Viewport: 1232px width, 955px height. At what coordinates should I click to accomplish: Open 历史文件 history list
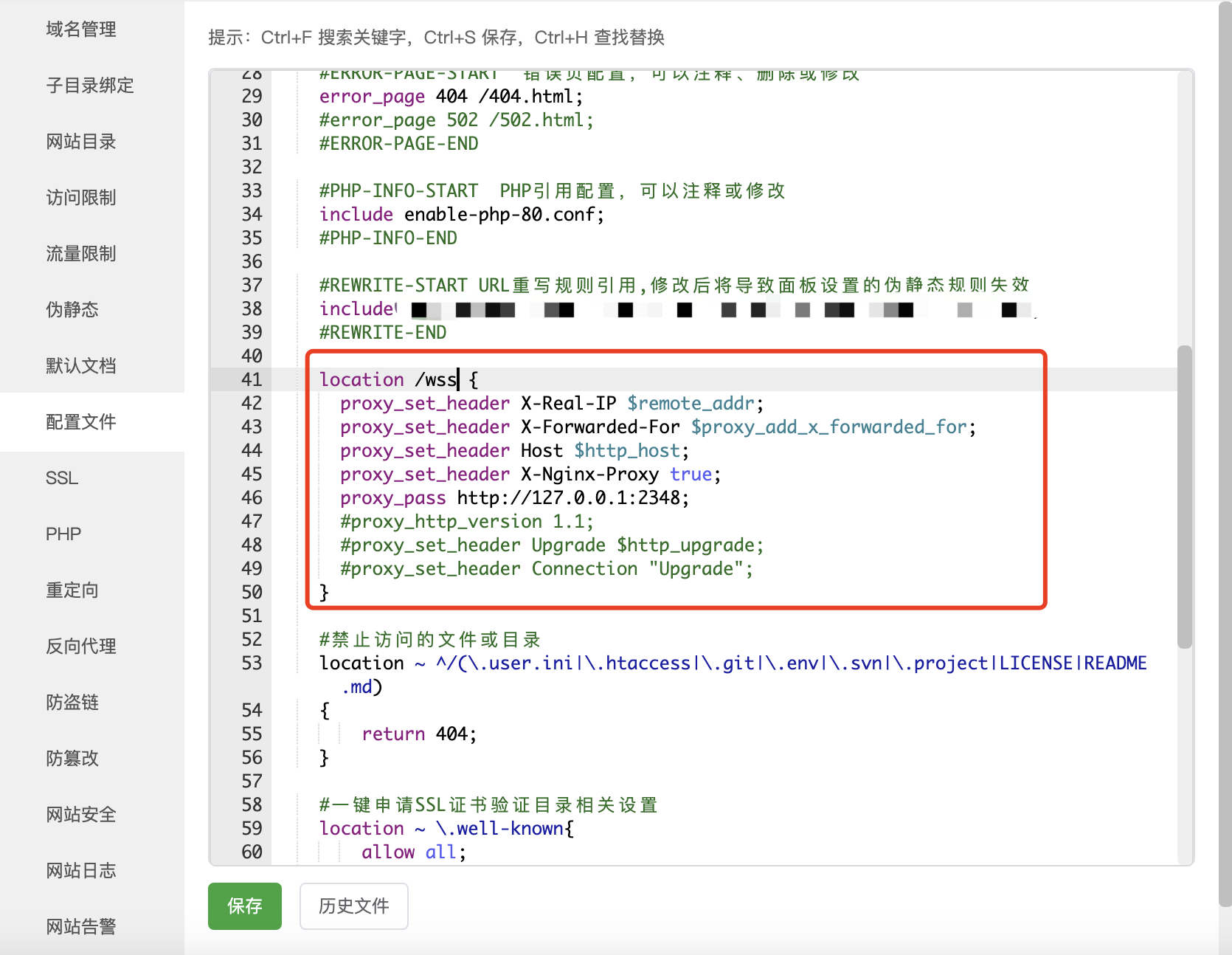click(x=354, y=906)
